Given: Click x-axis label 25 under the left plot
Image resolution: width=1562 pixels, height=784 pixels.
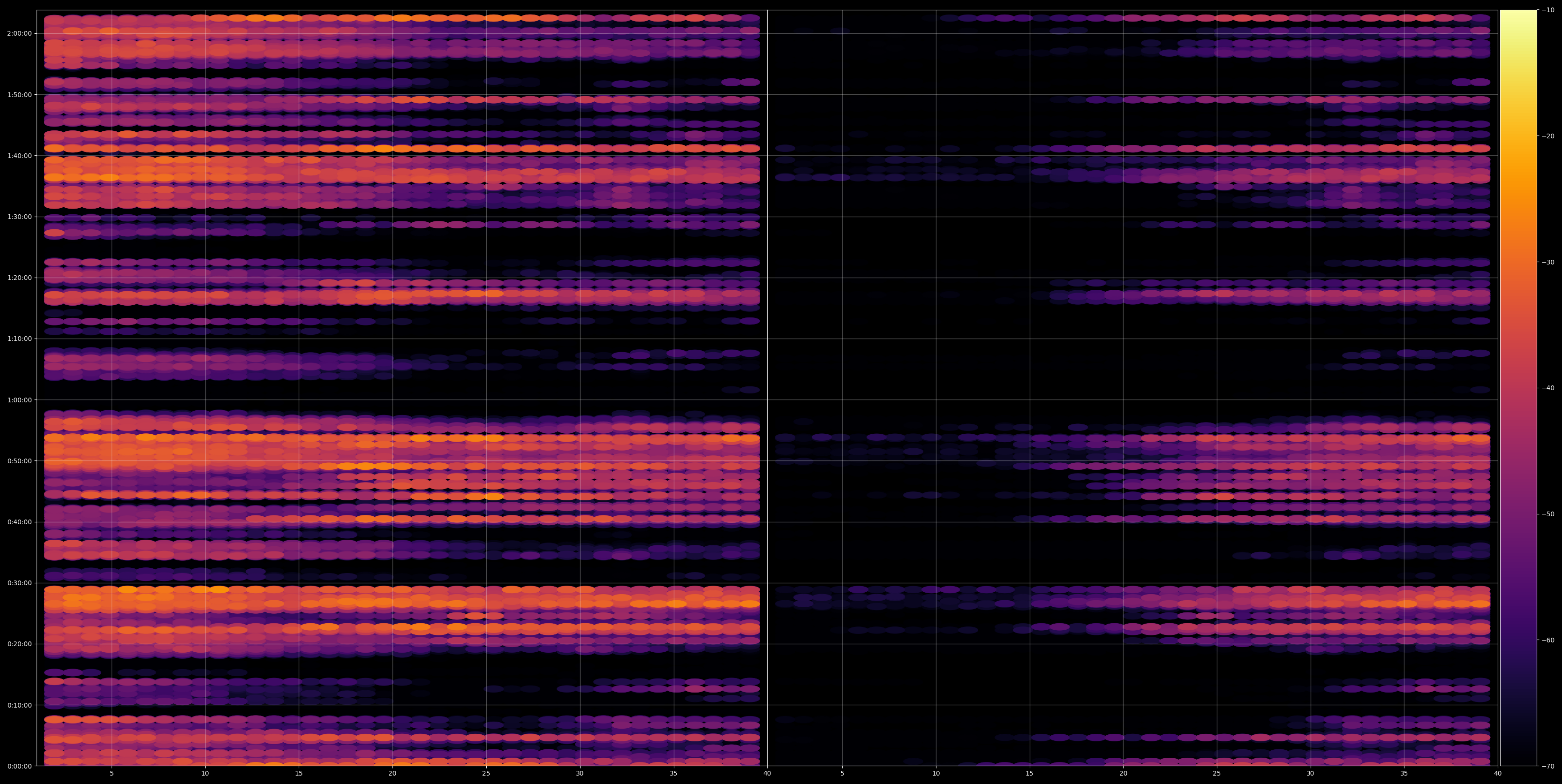Looking at the screenshot, I should coord(486,774).
